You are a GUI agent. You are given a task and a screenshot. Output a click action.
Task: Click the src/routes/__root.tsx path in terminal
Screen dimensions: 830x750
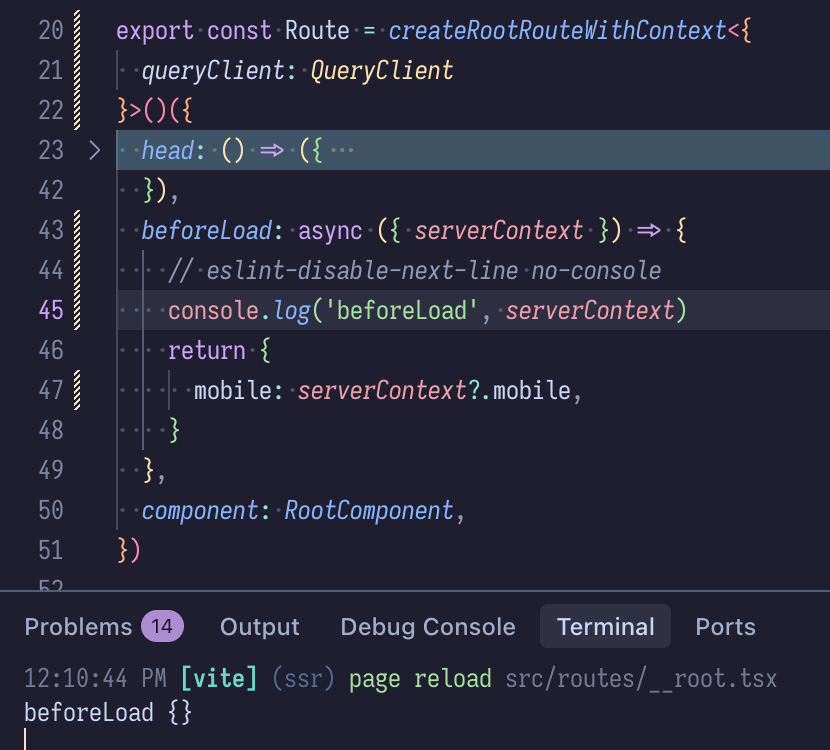tap(640, 679)
